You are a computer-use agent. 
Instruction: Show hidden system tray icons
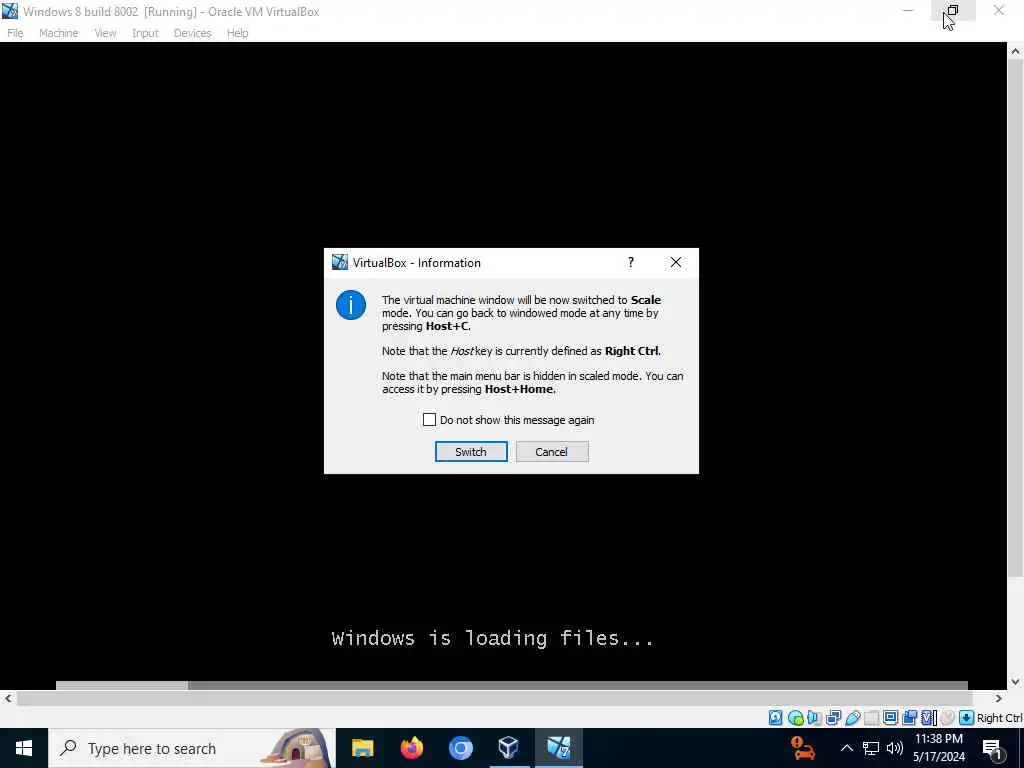click(x=846, y=748)
